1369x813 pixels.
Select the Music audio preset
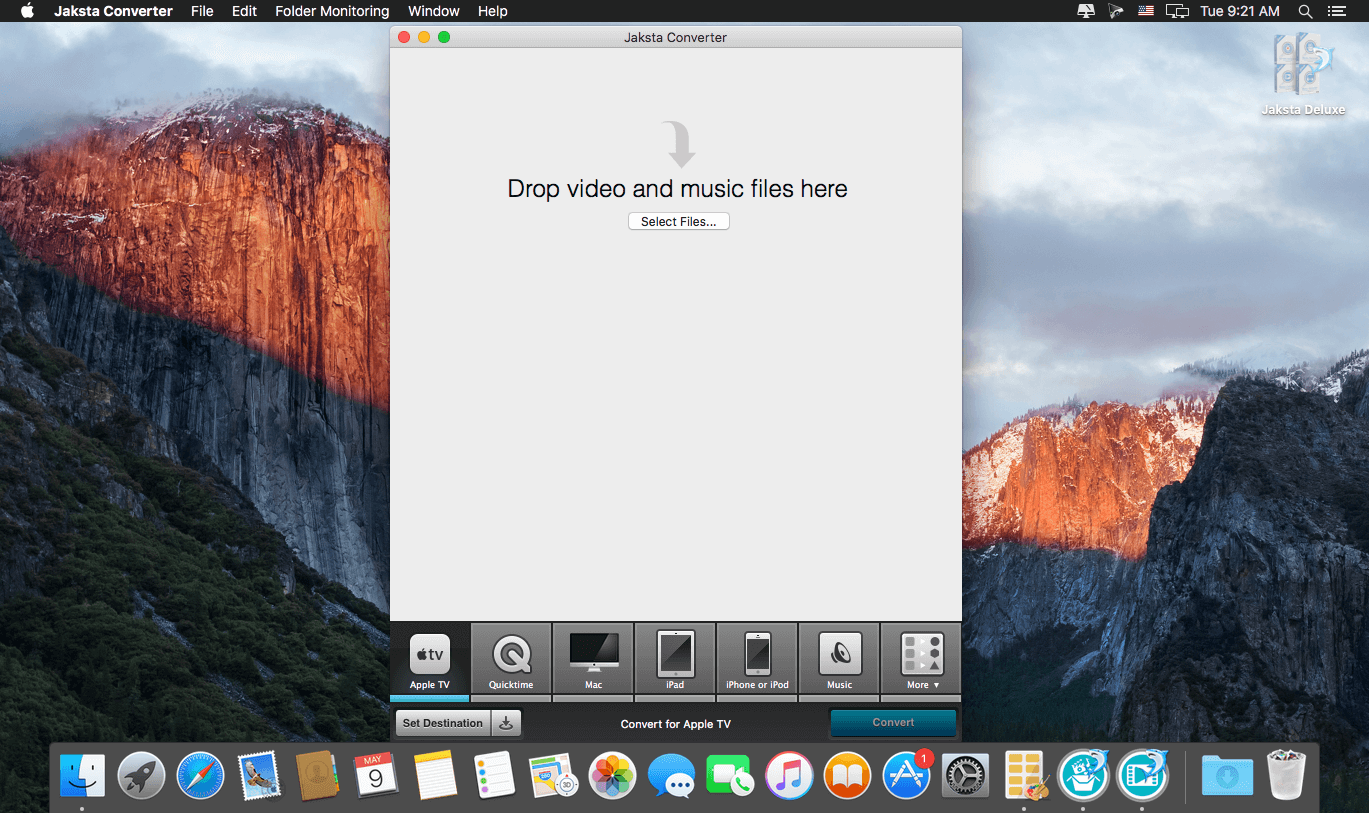tap(839, 659)
